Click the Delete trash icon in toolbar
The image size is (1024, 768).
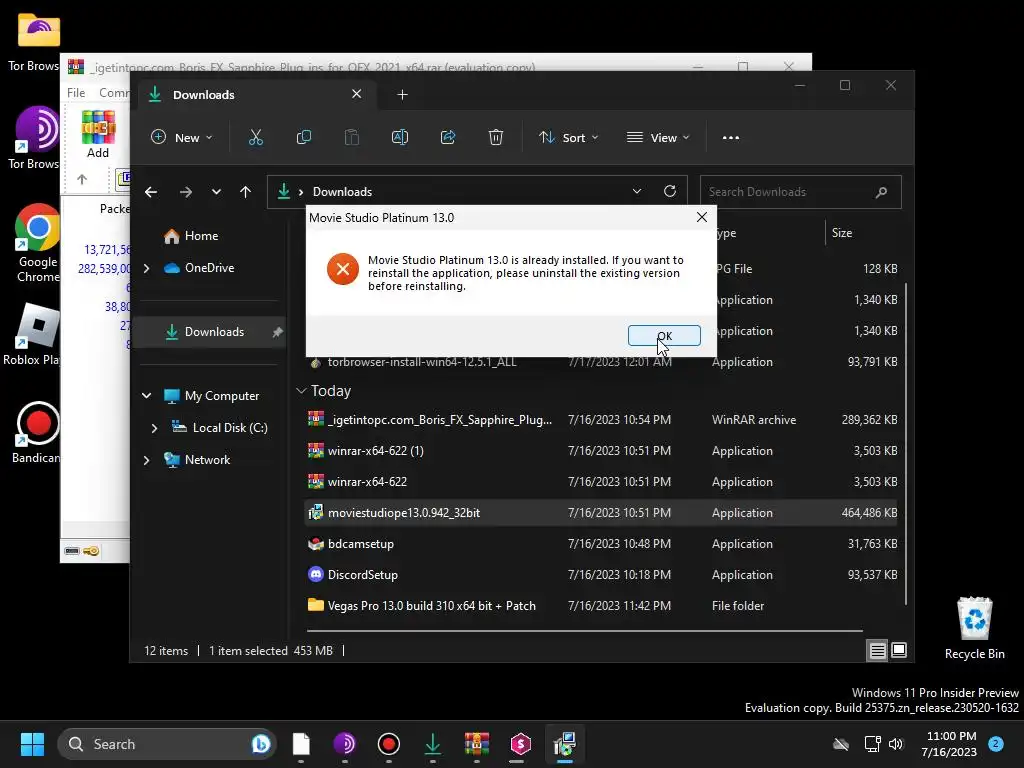point(496,137)
